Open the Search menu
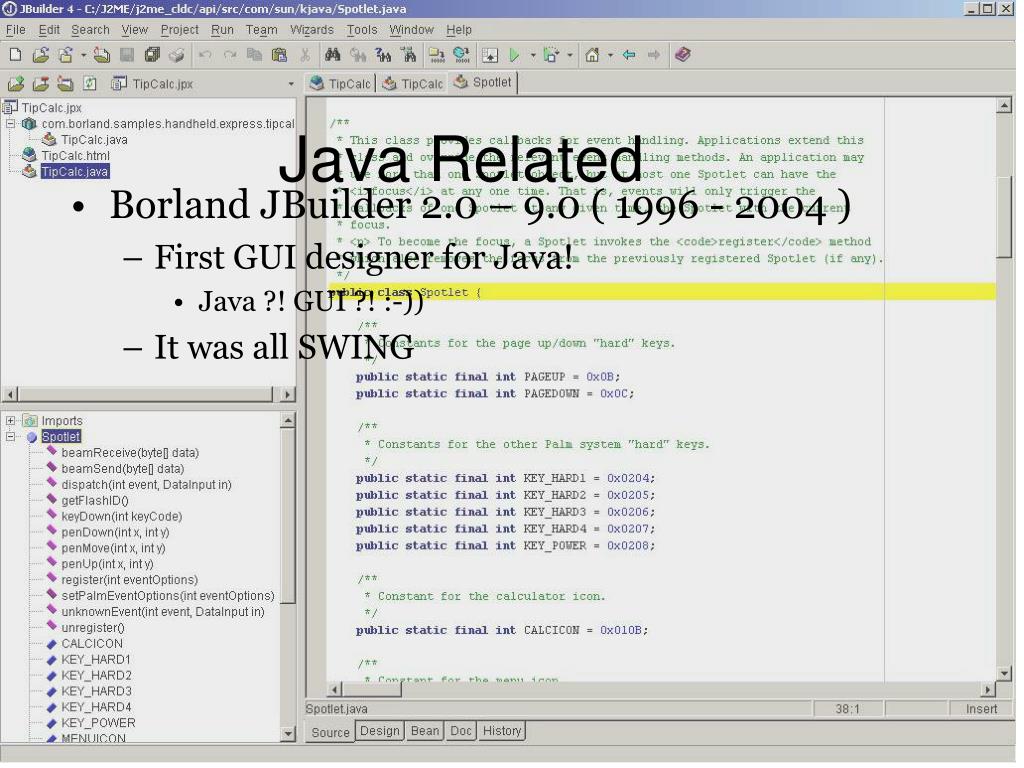This screenshot has width=1024, height=768. click(x=90, y=30)
